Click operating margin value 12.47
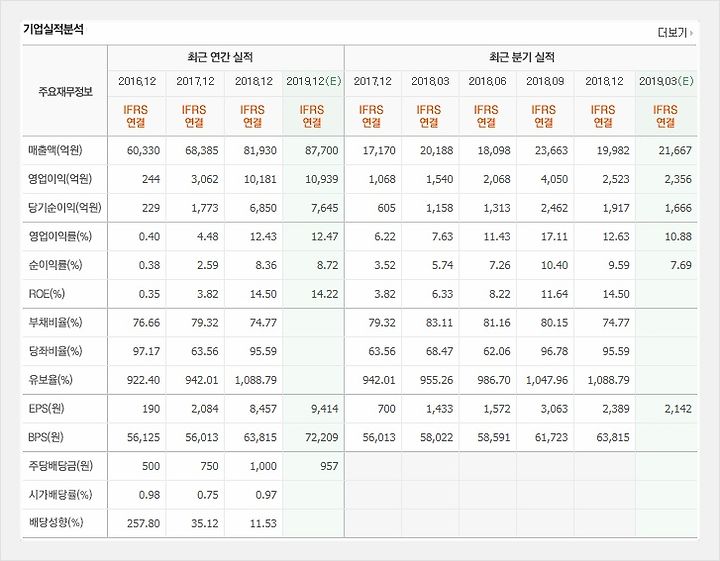720x561 pixels. click(325, 237)
